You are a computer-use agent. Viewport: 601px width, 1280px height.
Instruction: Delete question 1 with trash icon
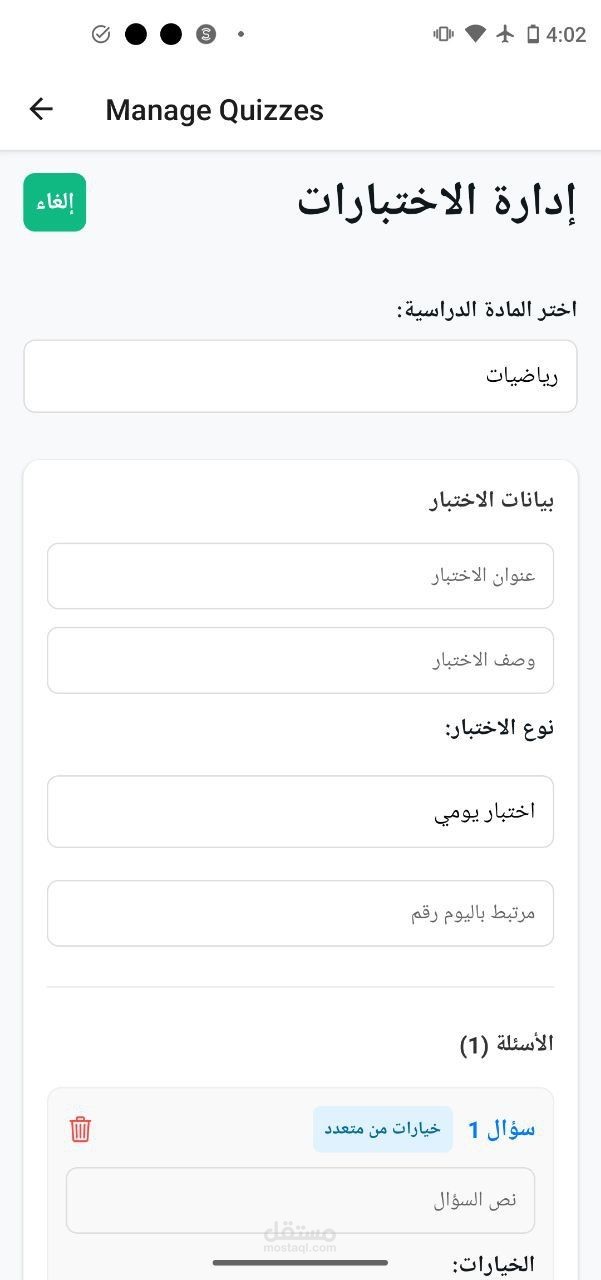click(81, 1129)
